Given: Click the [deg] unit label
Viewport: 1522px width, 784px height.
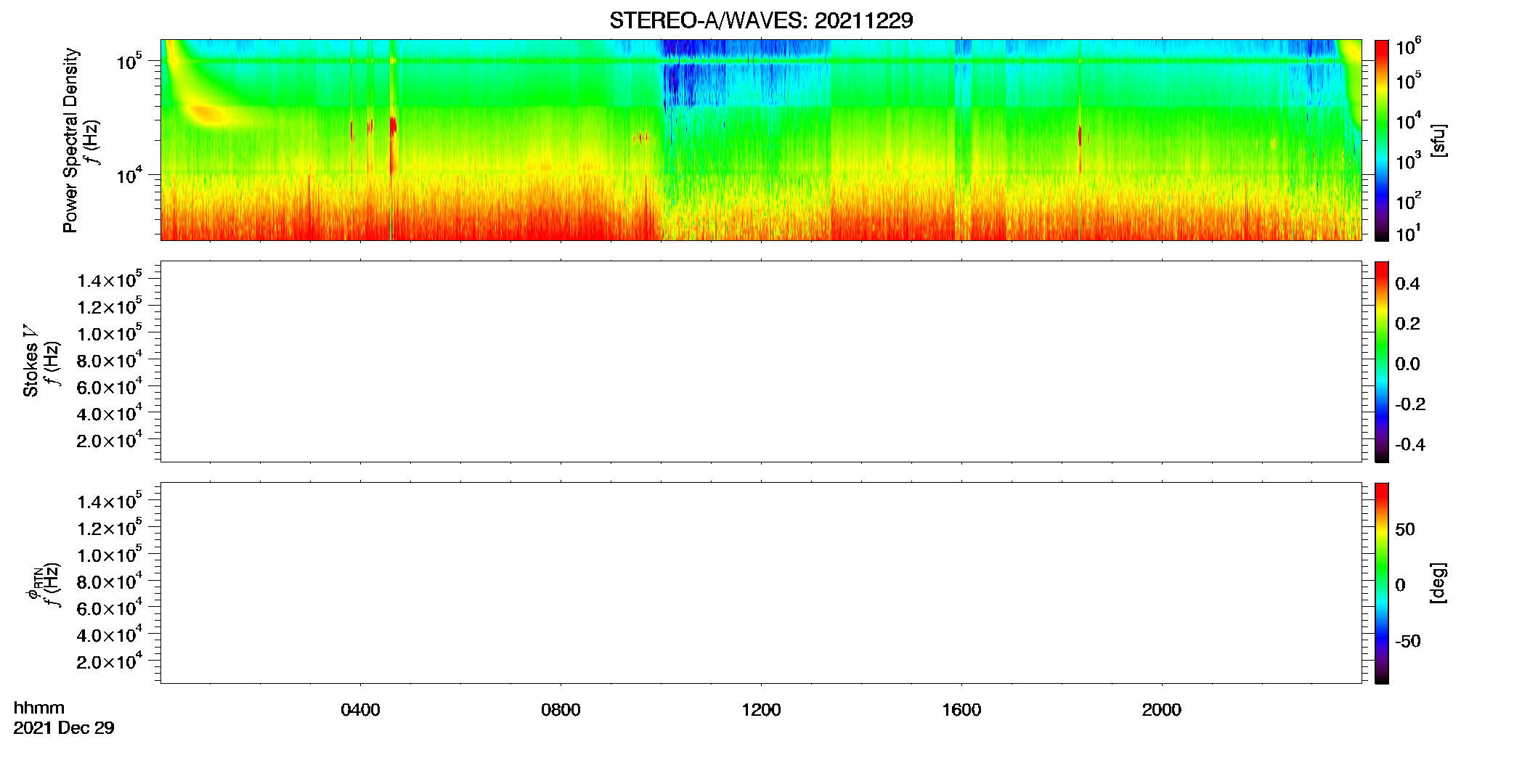Looking at the screenshot, I should click(1438, 583).
